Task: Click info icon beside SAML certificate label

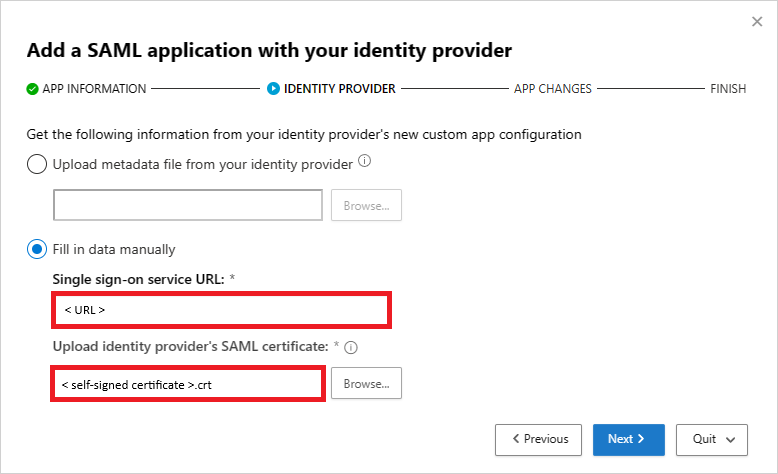Action: tap(351, 348)
